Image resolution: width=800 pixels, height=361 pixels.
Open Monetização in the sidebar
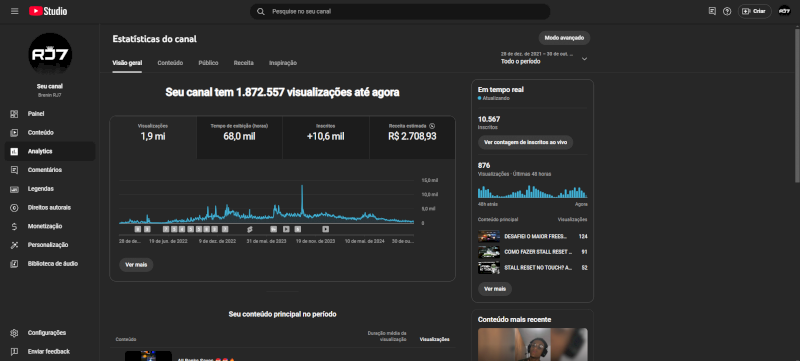49,226
